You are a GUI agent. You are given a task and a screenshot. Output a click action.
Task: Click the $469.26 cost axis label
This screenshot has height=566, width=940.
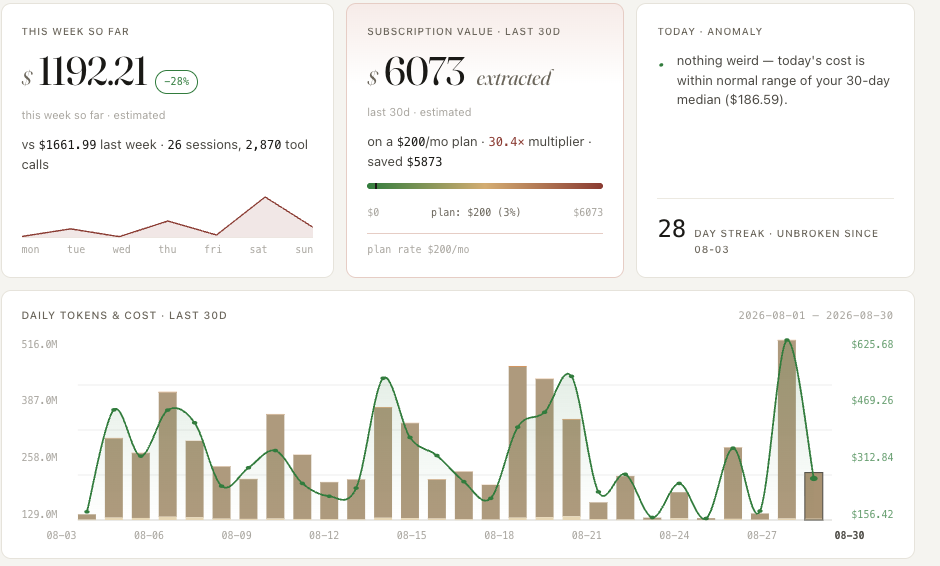point(872,400)
